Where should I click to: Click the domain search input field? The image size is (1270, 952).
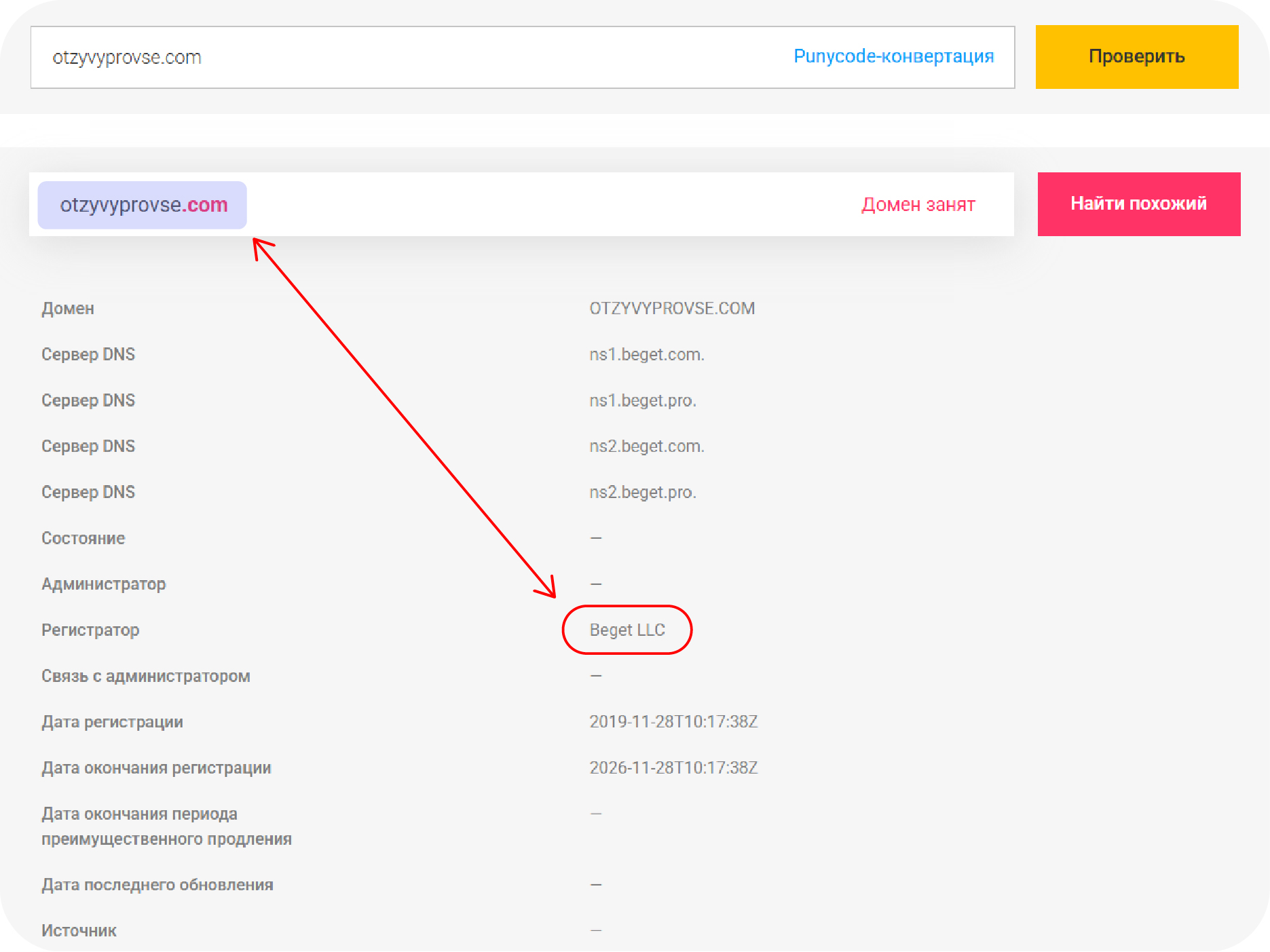click(x=407, y=58)
